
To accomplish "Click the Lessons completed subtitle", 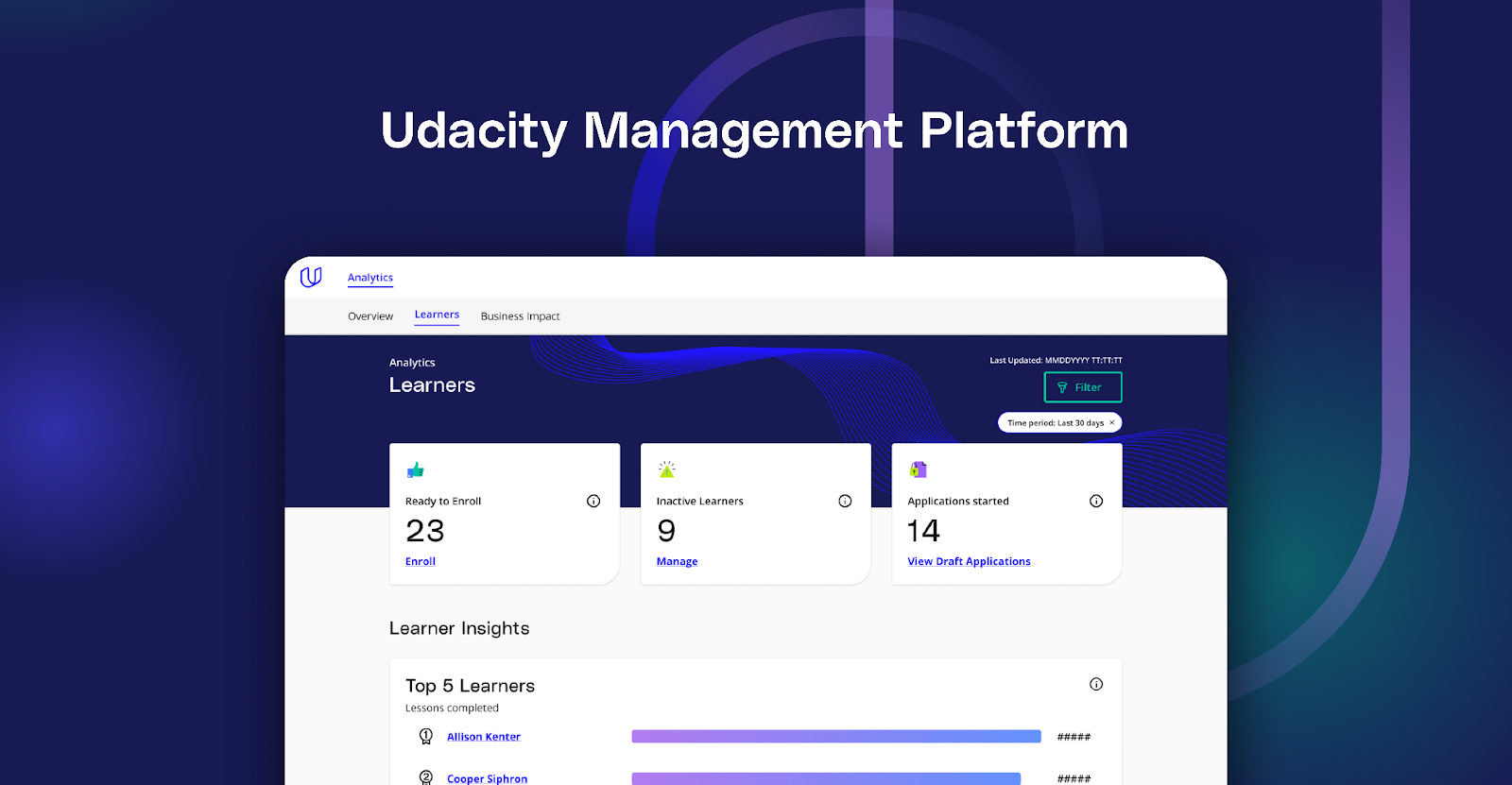I will [452, 708].
